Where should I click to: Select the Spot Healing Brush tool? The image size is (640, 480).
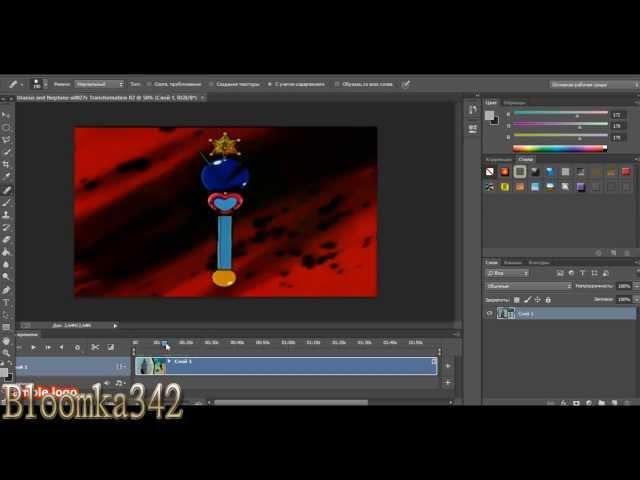point(6,190)
